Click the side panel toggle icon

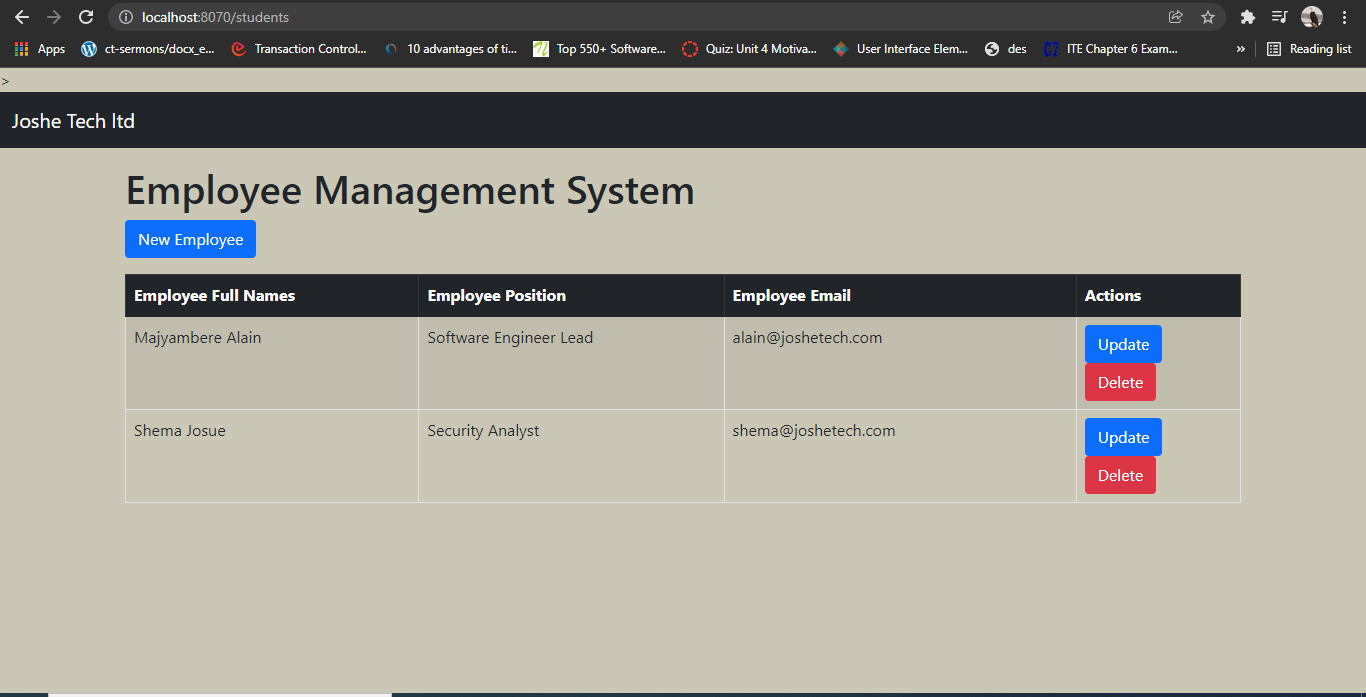(1279, 17)
